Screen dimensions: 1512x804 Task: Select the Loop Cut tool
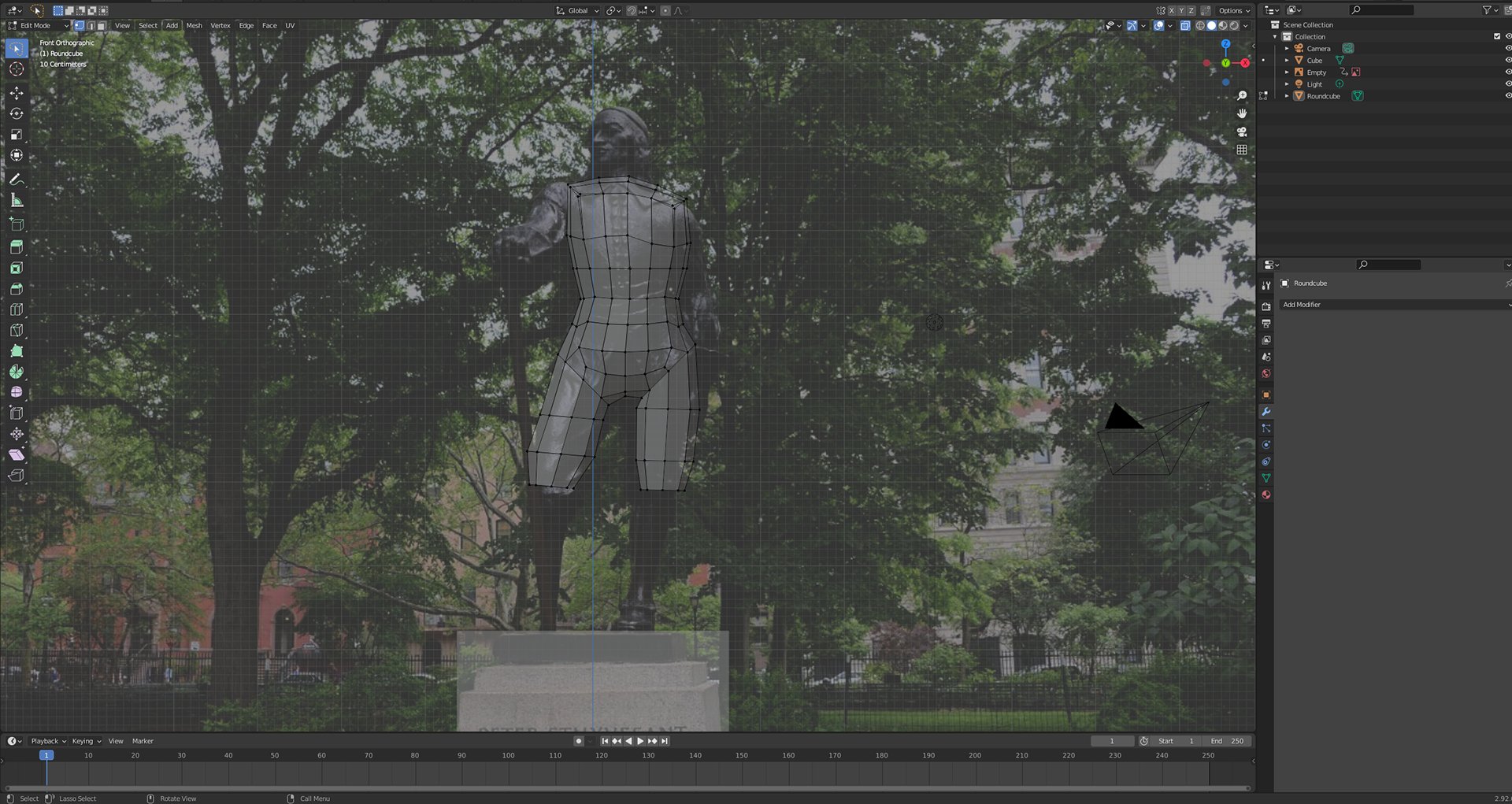point(17,309)
